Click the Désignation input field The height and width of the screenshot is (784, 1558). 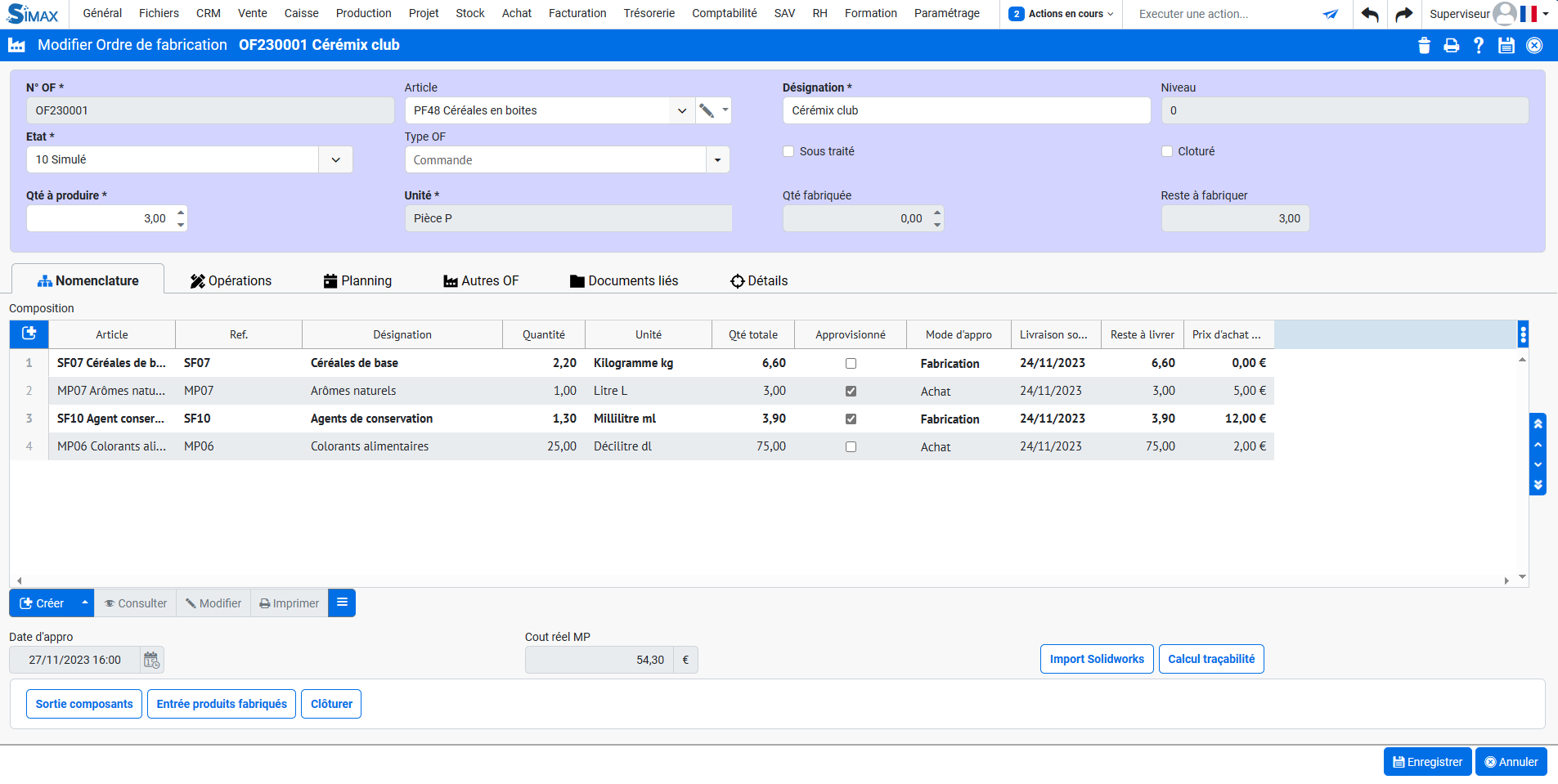[x=966, y=110]
